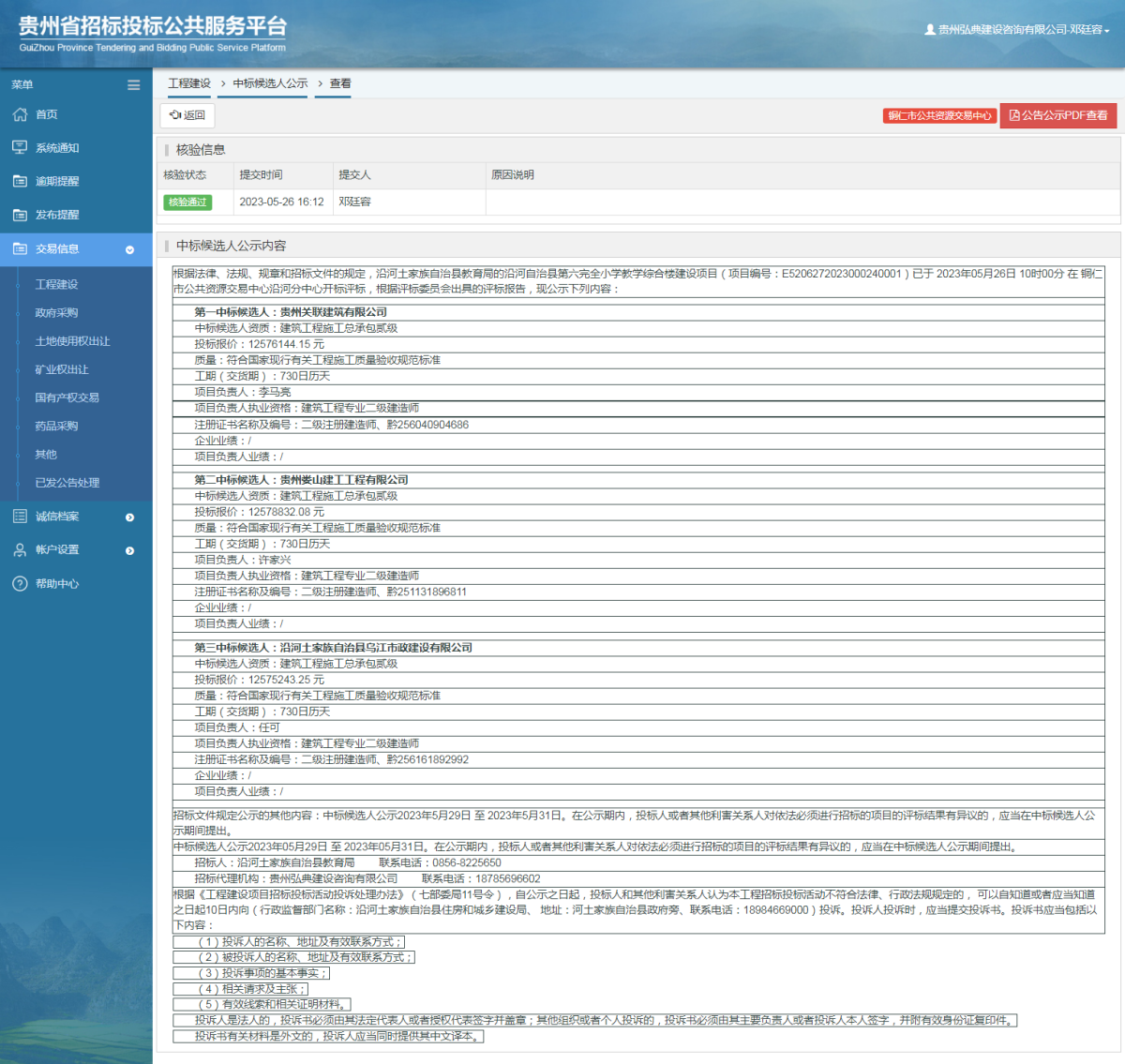Click 项目负责人：任可 row
The width and height of the screenshot is (1125, 1064).
click(x=638, y=727)
